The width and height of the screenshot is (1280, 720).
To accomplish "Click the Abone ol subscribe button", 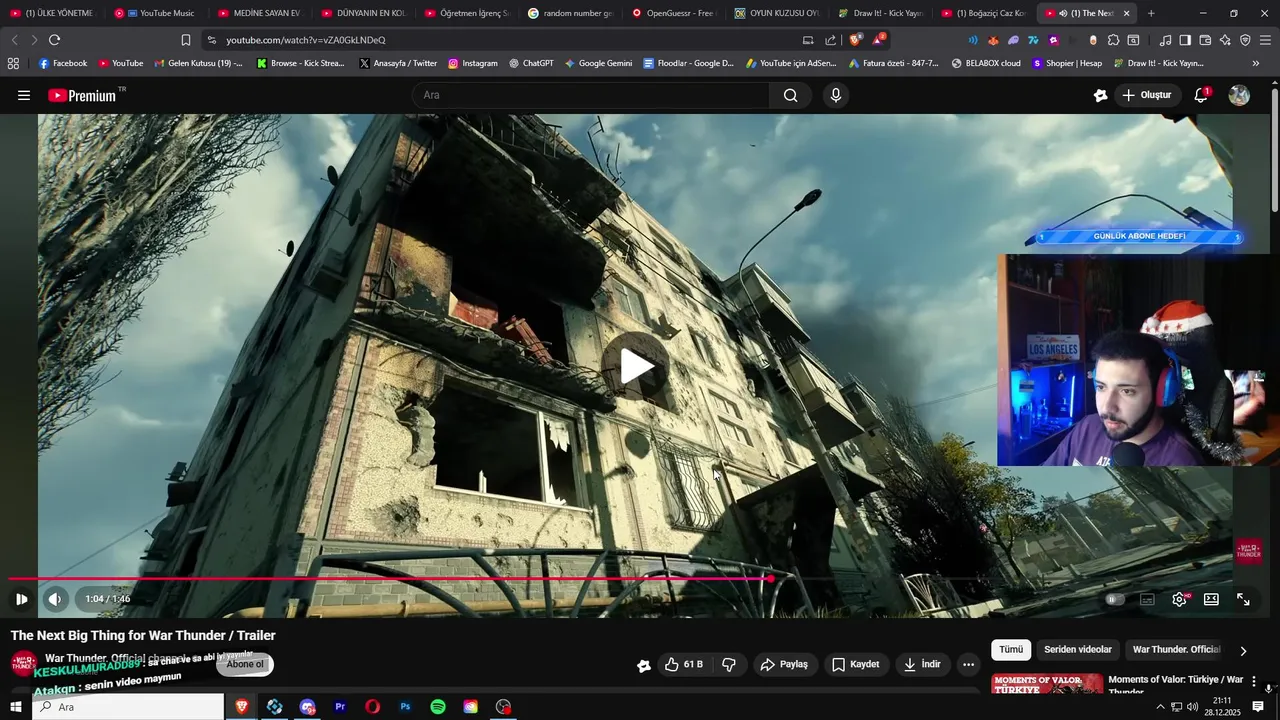I will 245,664.
